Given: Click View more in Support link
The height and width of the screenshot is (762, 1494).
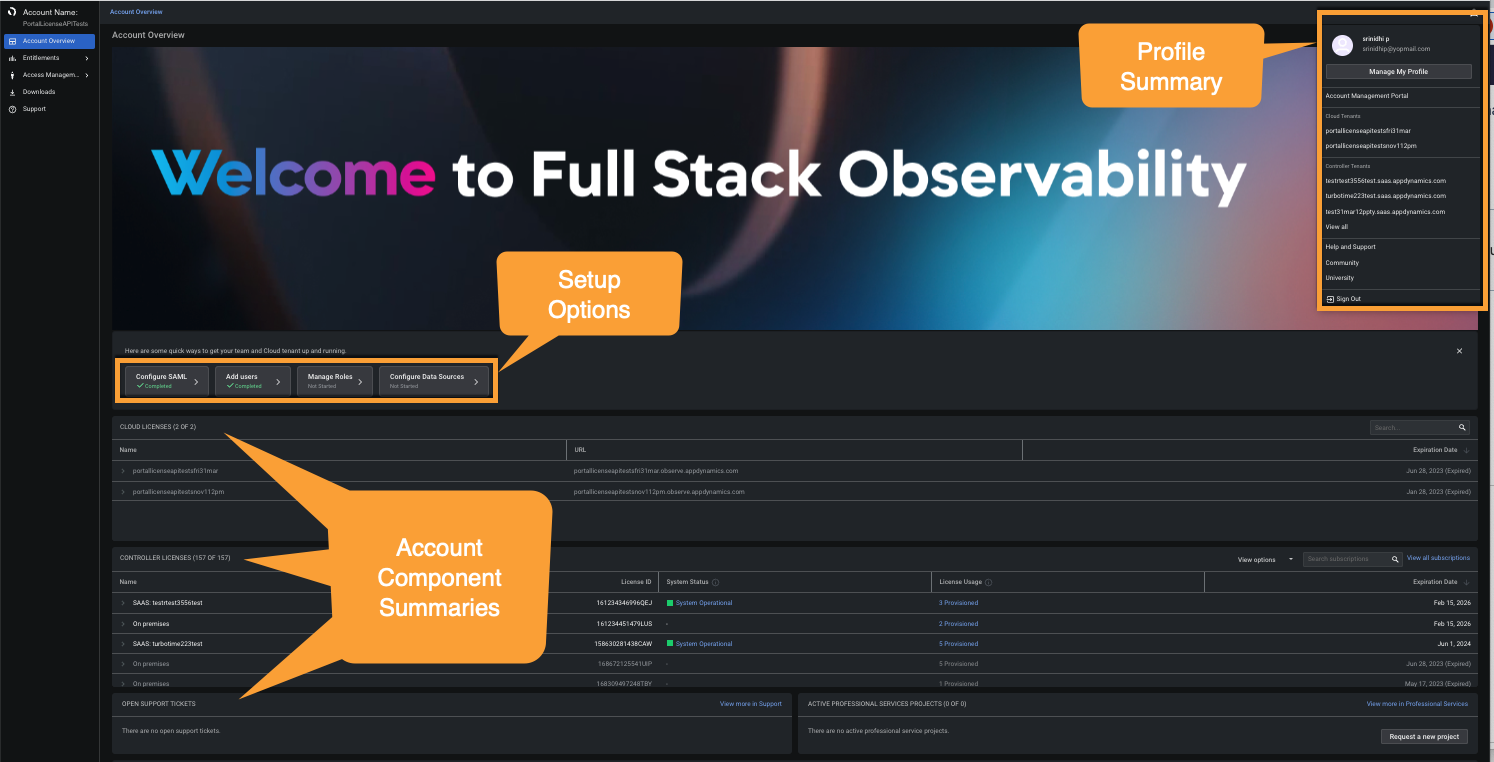Looking at the screenshot, I should [751, 704].
